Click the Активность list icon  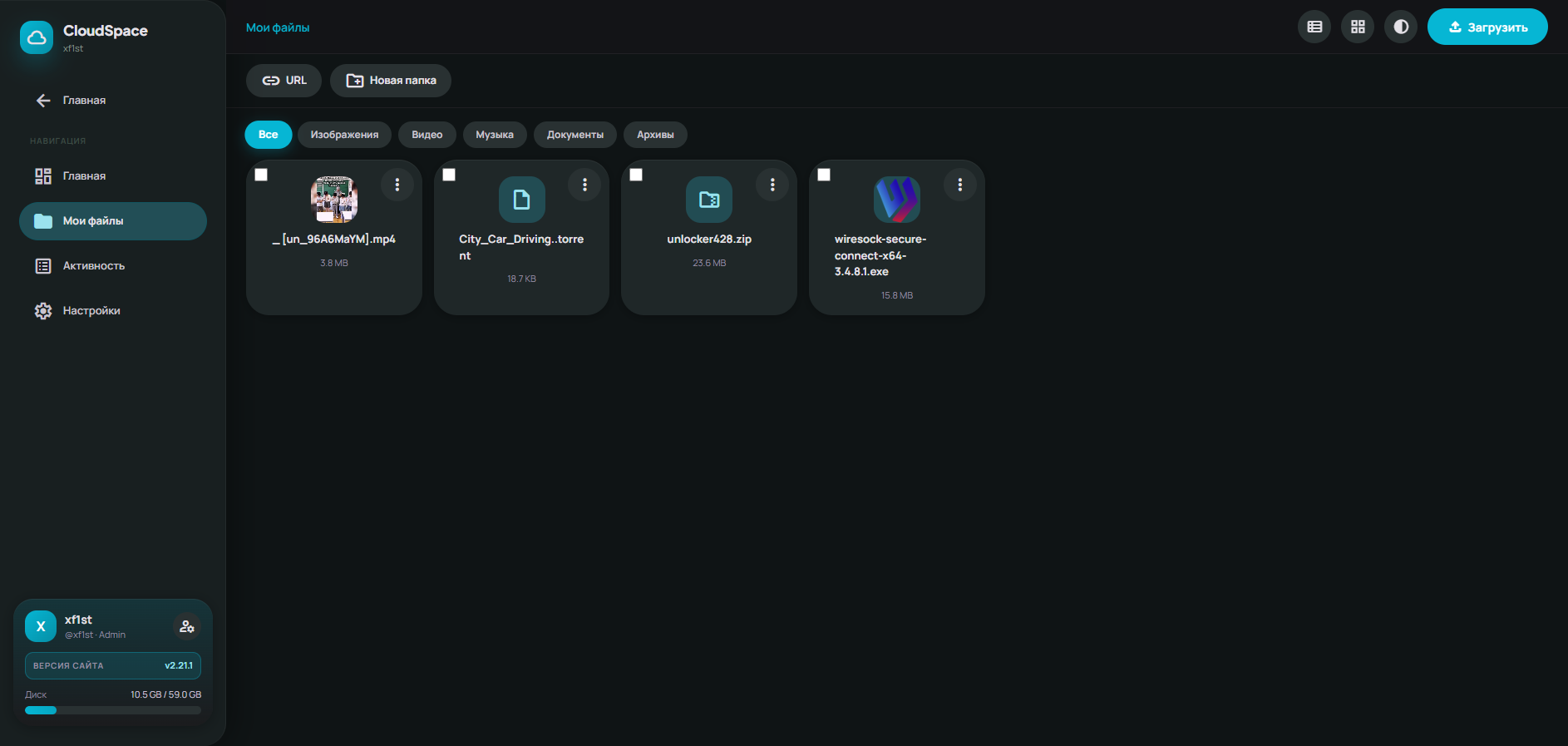tap(43, 266)
